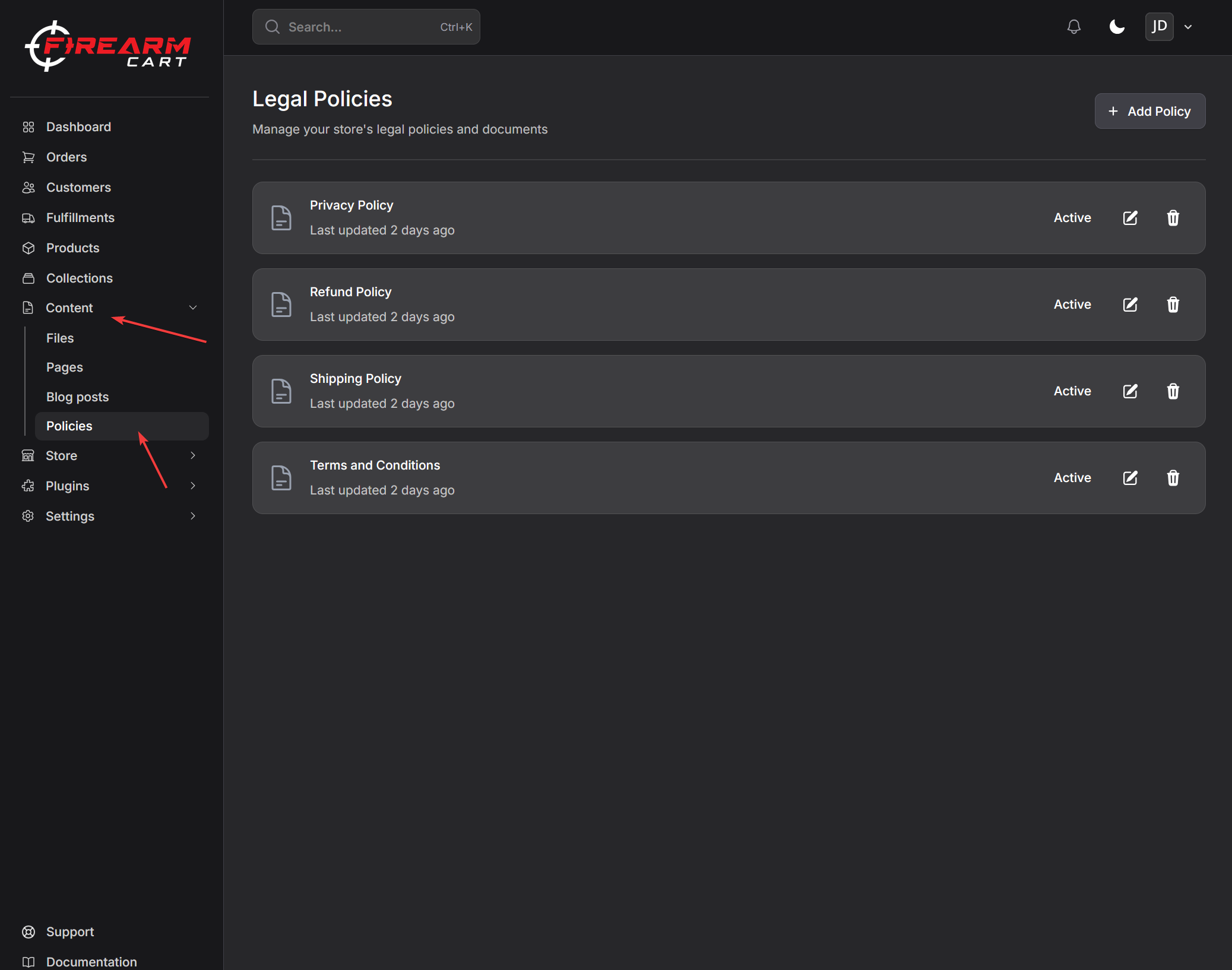This screenshot has width=1232, height=970.
Task: Open the Refund Policy title
Action: 350,292
